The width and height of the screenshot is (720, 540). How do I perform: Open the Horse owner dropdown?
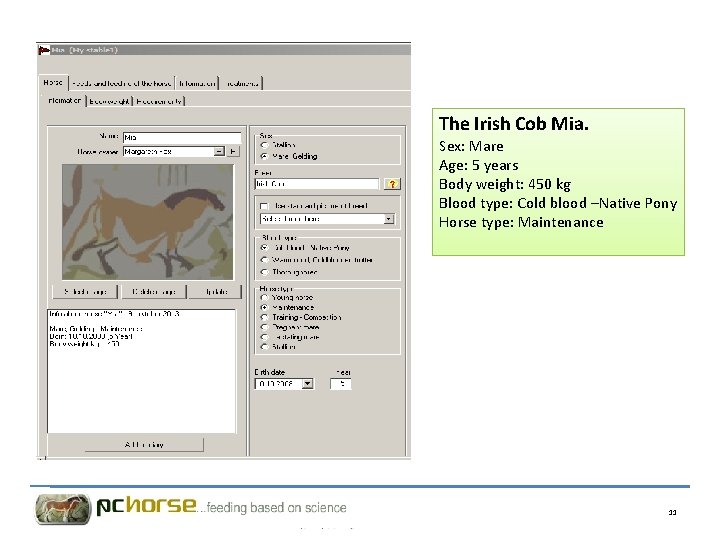219,152
